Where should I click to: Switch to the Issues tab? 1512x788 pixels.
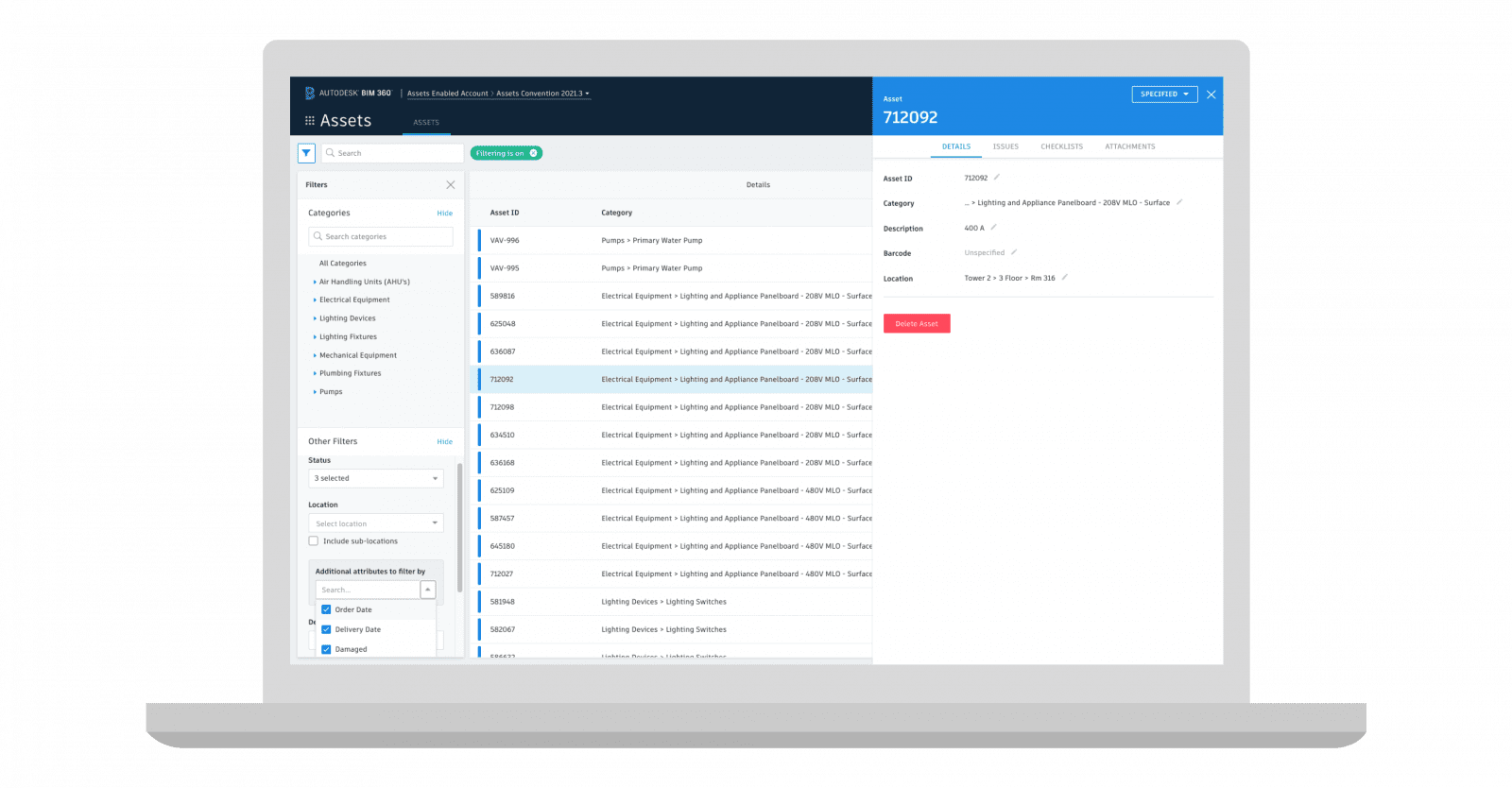[1005, 146]
